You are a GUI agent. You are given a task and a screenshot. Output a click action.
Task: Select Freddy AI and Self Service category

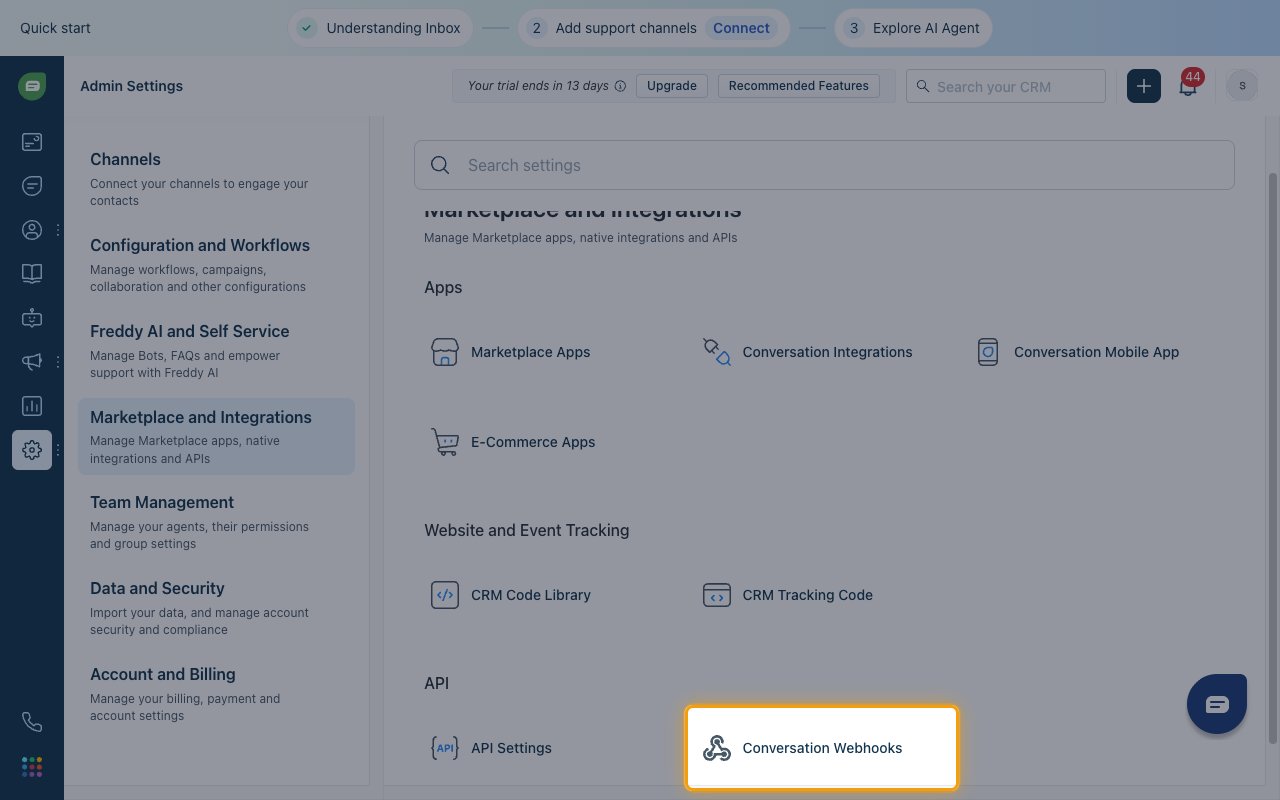point(216,350)
